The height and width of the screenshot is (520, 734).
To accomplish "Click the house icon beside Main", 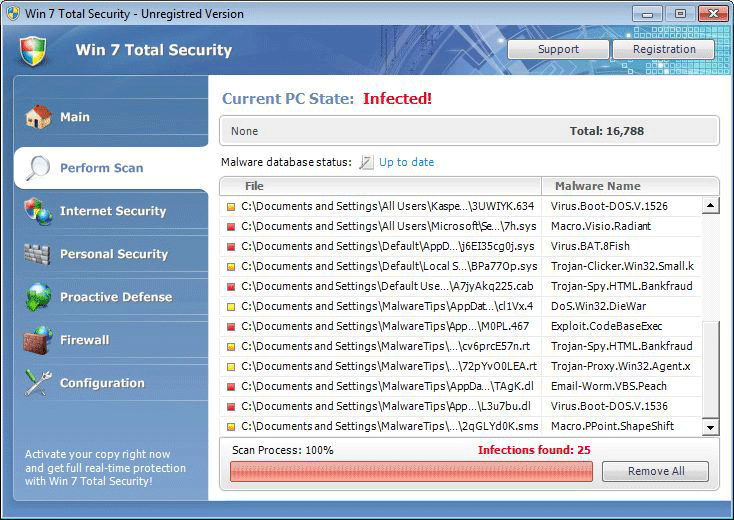I will [38, 117].
